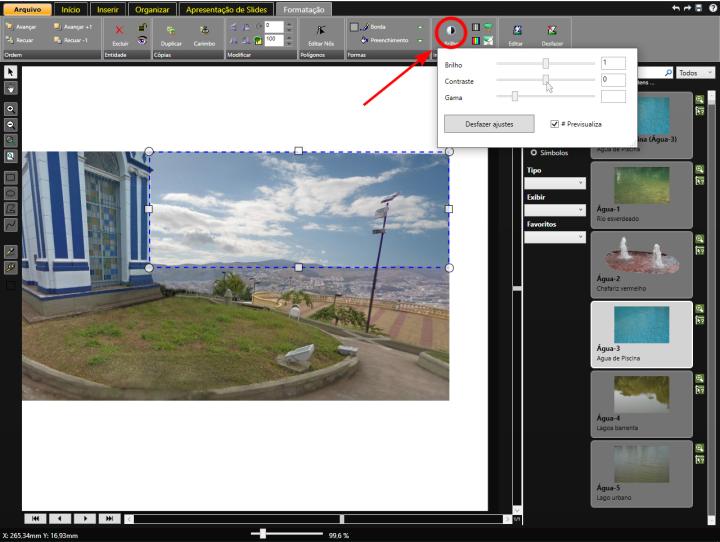
Task: Click the zoom level slider handle at bottom
Action: pos(263,533)
